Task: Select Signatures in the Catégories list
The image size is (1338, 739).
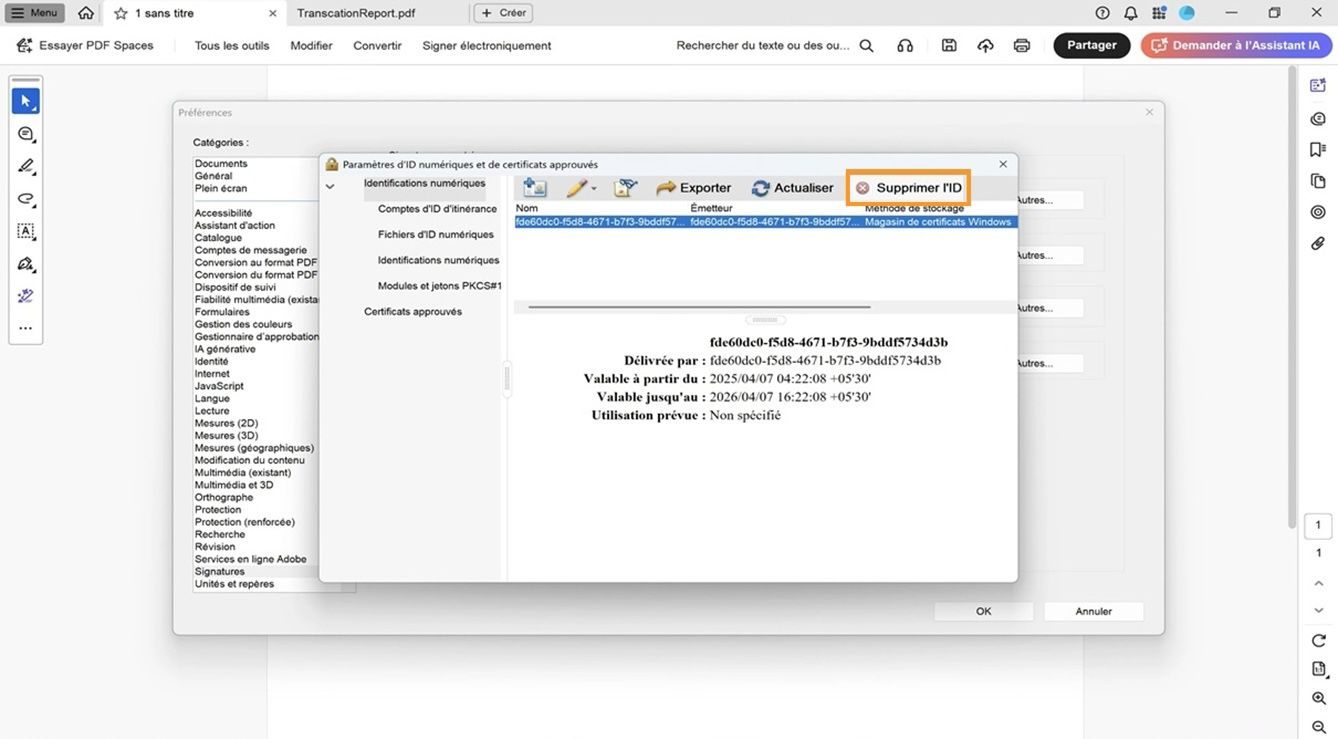Action: tap(220, 571)
